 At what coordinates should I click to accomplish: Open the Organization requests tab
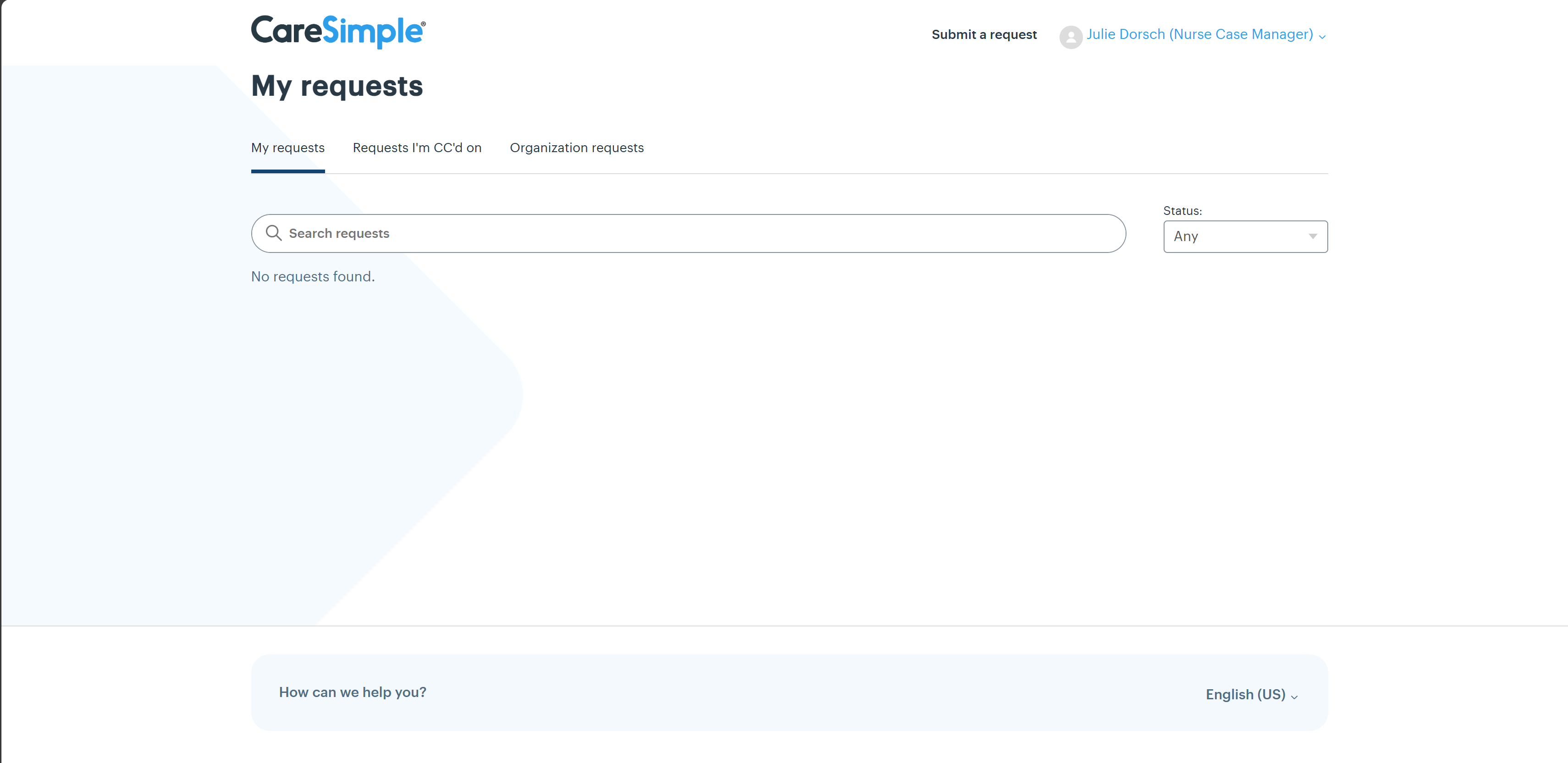pyautogui.click(x=576, y=148)
